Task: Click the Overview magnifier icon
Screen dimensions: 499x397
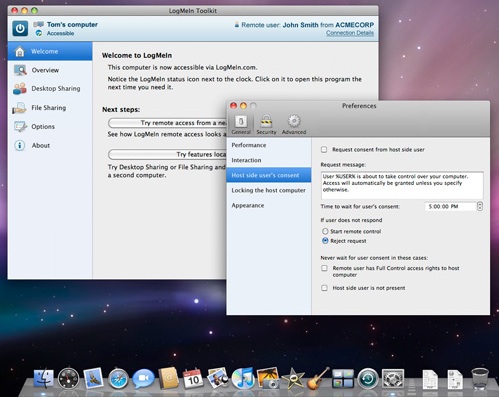Action: click(20, 70)
